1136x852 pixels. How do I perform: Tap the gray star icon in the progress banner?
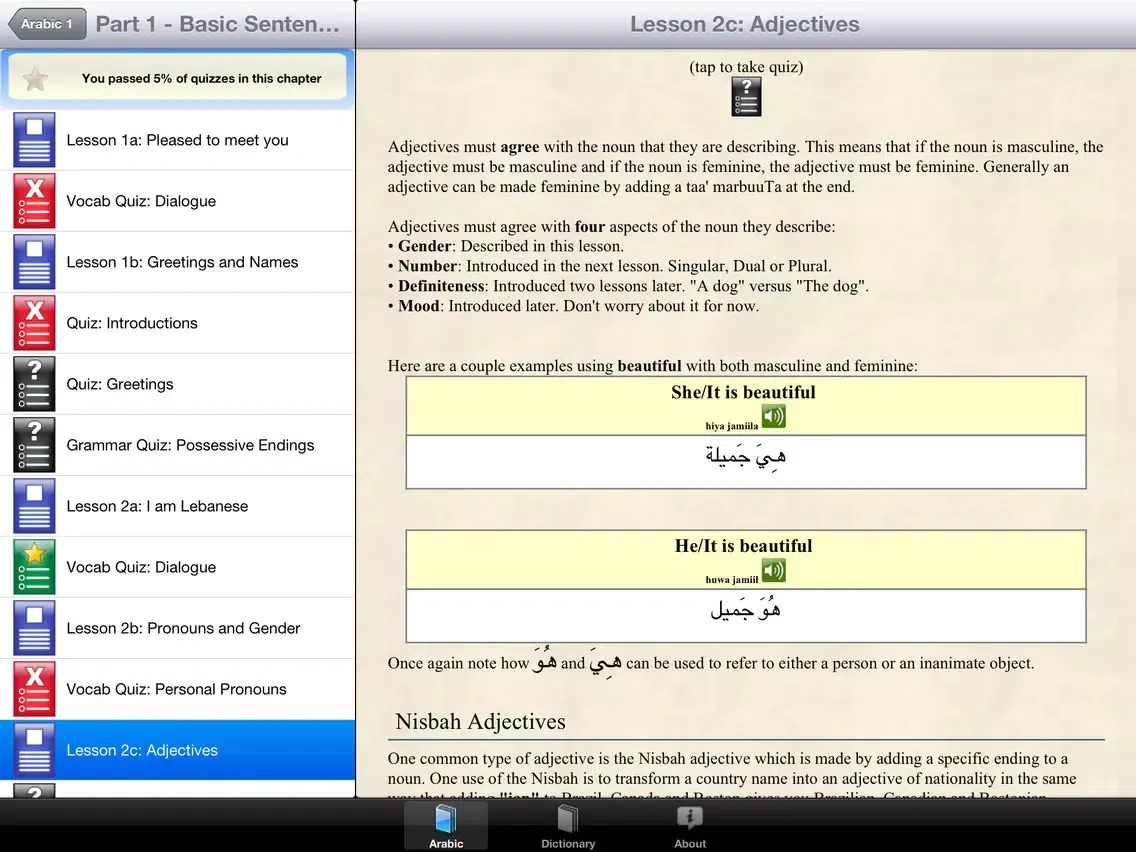click(x=35, y=78)
